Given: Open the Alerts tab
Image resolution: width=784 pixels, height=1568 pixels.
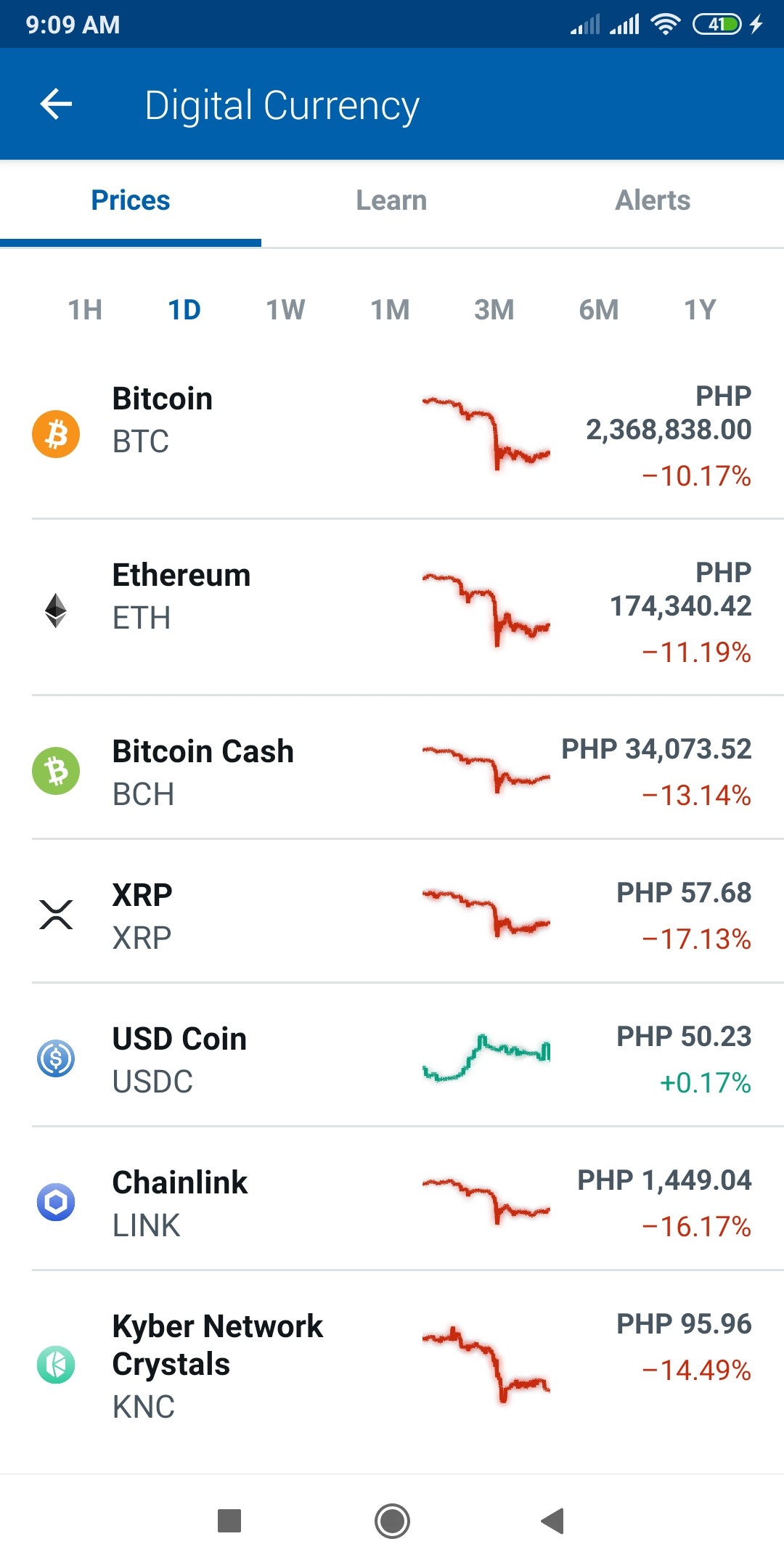Looking at the screenshot, I should 653,200.
